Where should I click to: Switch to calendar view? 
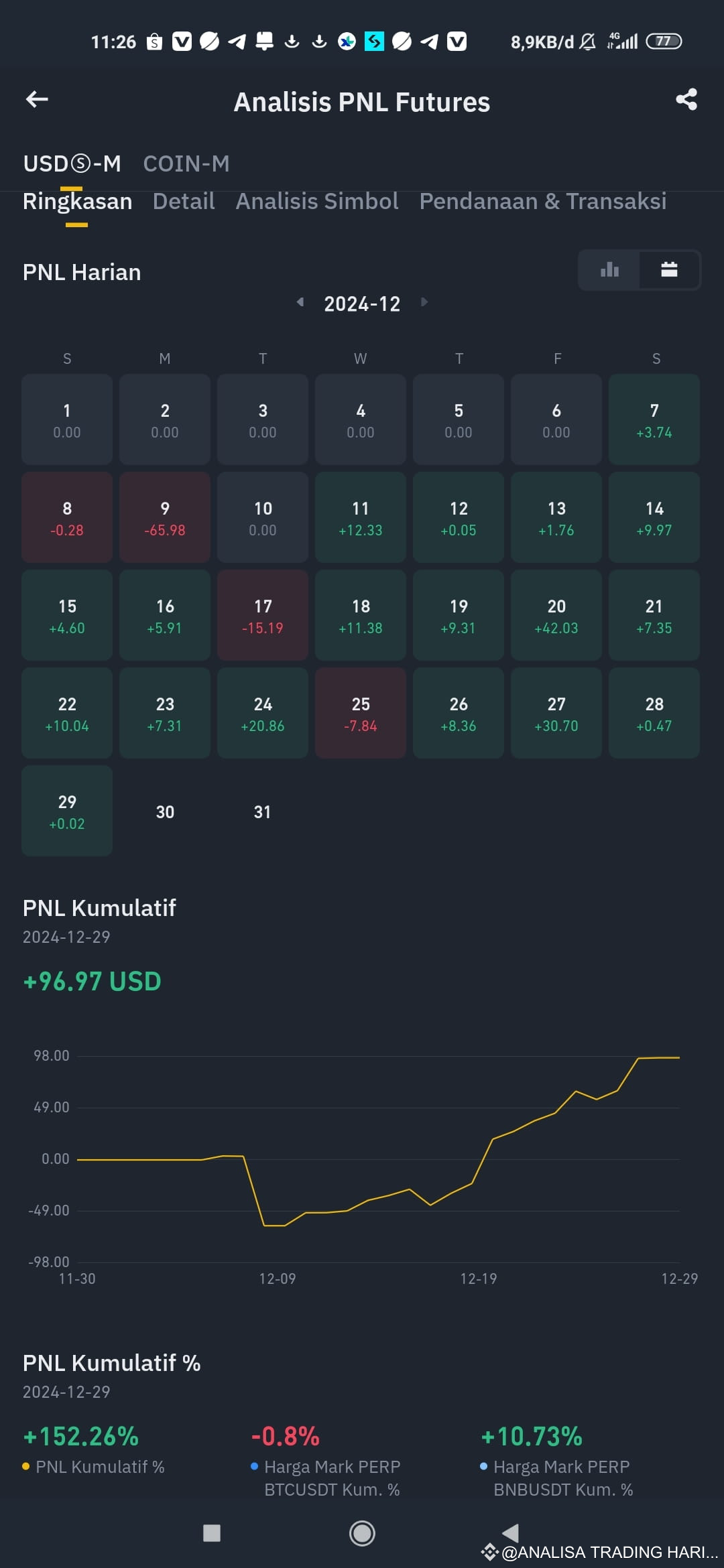pos(669,270)
